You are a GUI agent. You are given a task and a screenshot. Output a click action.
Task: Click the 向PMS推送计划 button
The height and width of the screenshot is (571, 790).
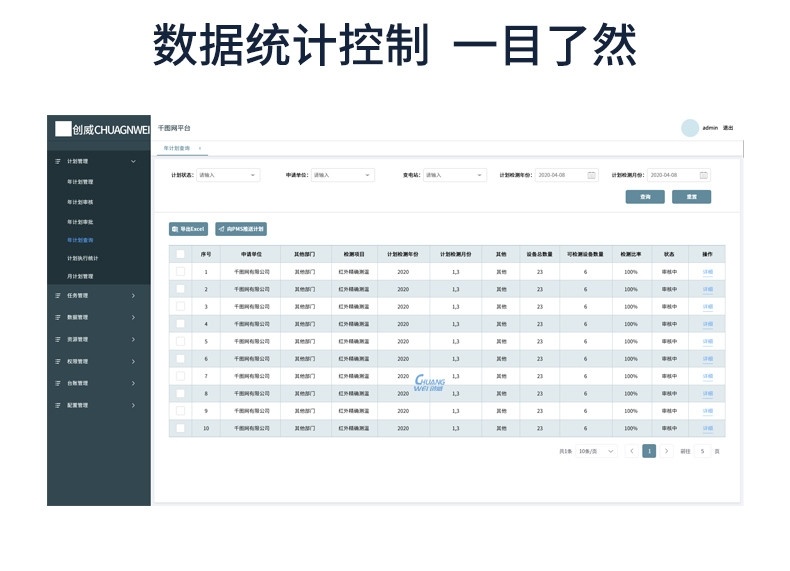[x=241, y=229]
